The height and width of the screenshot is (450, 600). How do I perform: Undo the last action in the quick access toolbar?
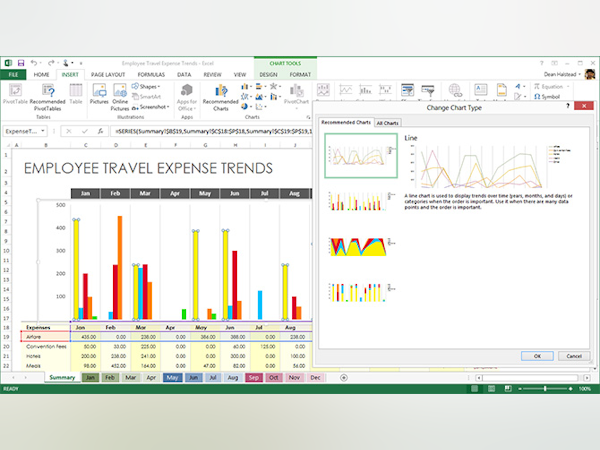(x=34, y=63)
